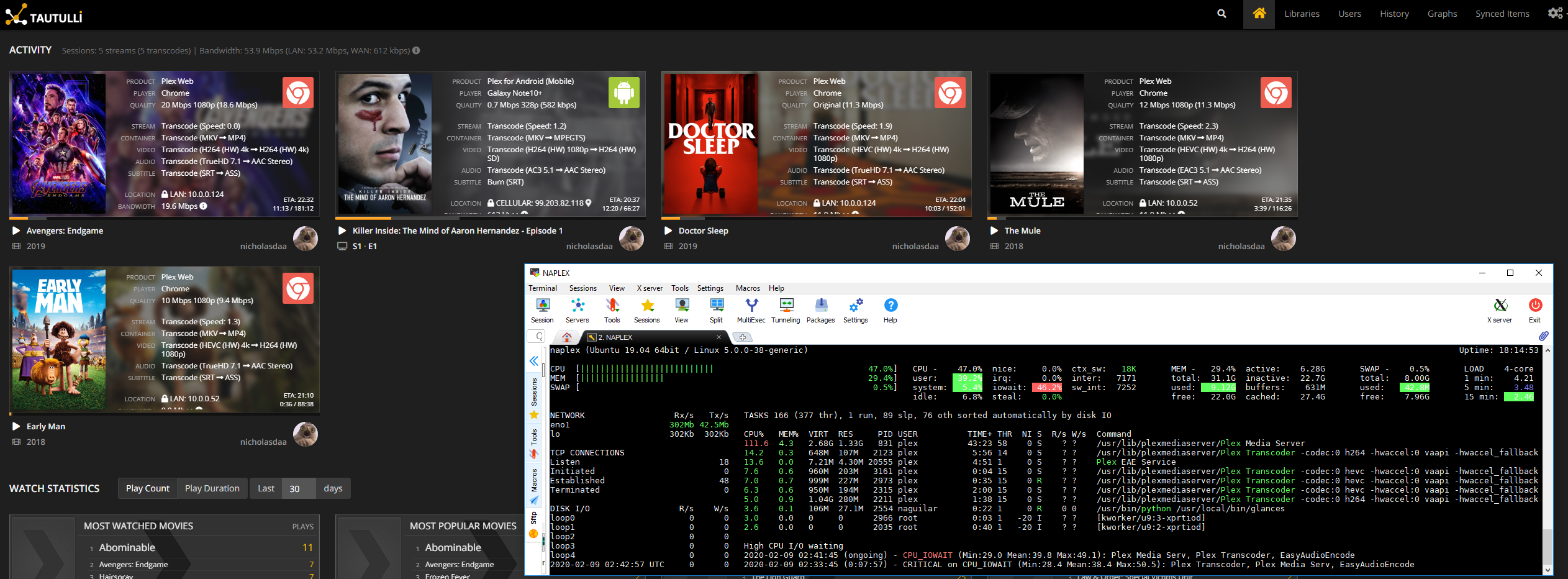Click Avengers: Endgame stream progress bar
The width and height of the screenshot is (1568, 579).
click(x=165, y=218)
